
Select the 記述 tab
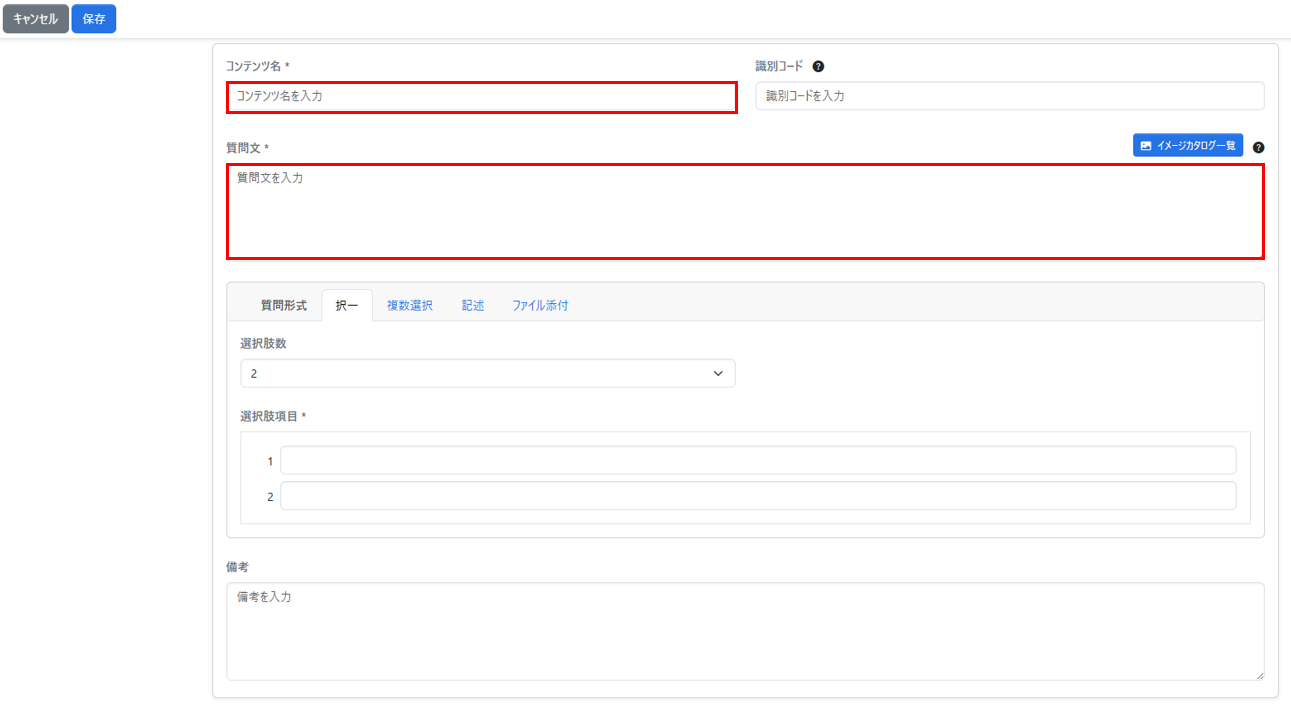pyautogui.click(x=473, y=306)
